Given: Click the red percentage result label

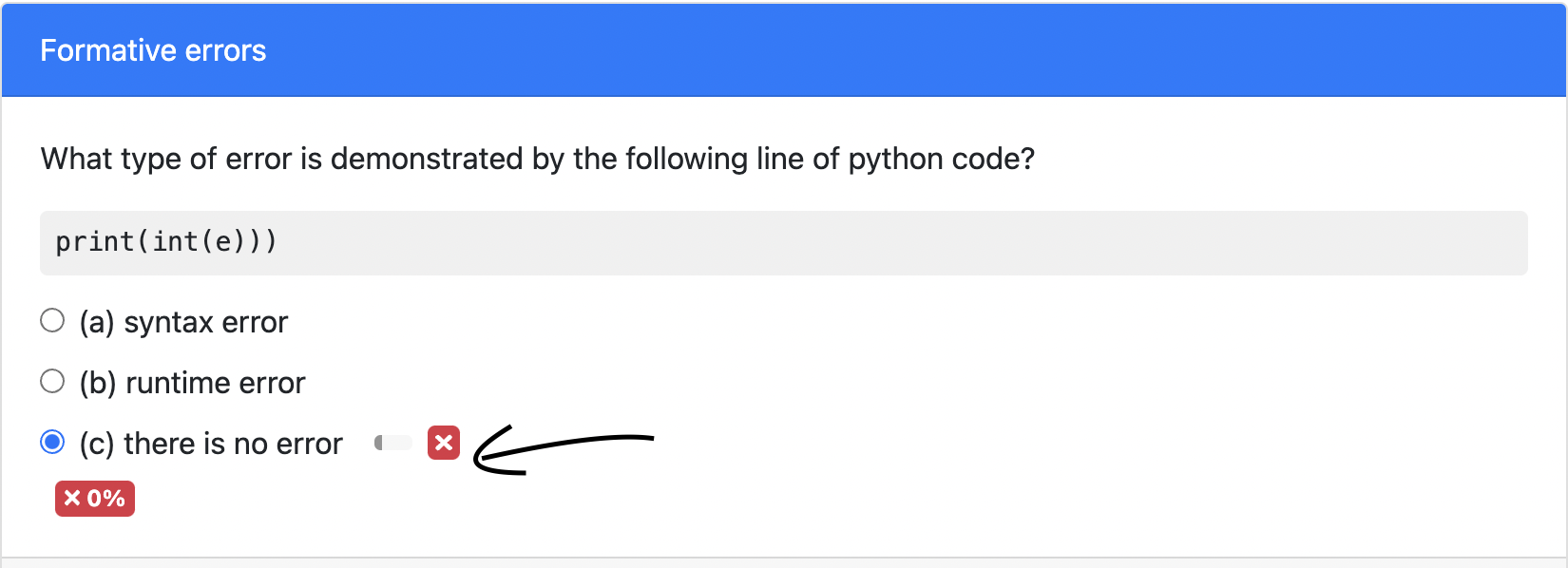Looking at the screenshot, I should (x=93, y=498).
